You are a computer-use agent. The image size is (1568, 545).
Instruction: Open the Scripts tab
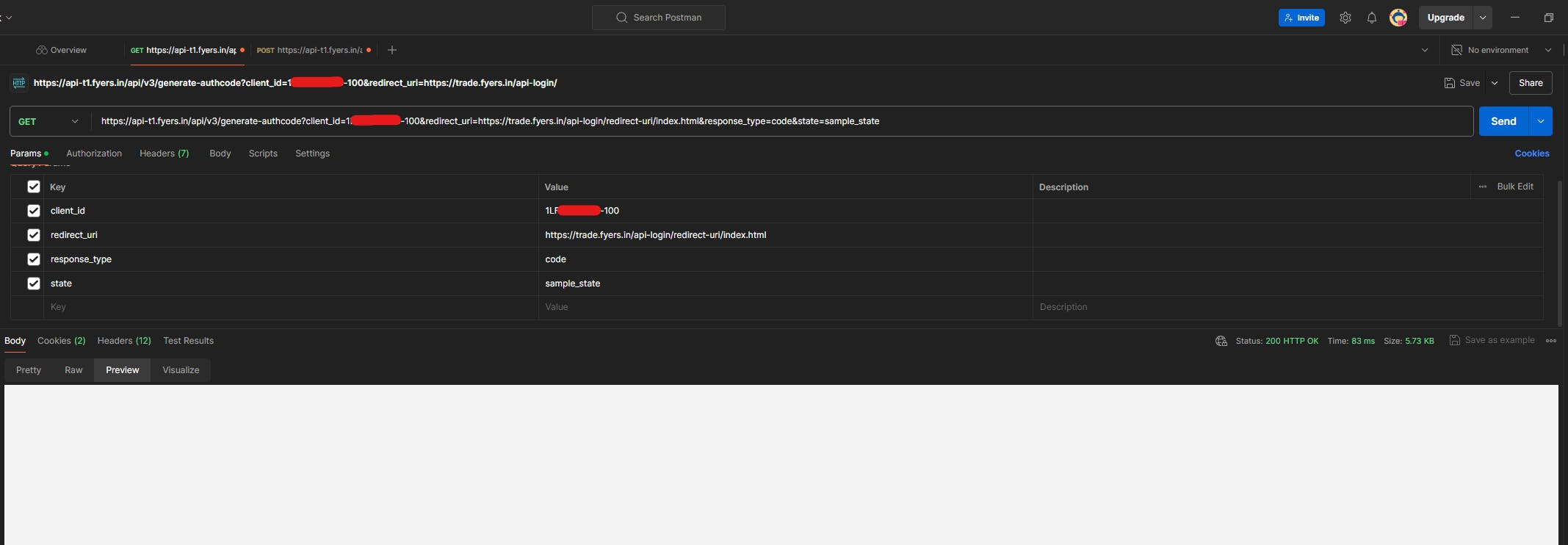pos(263,154)
